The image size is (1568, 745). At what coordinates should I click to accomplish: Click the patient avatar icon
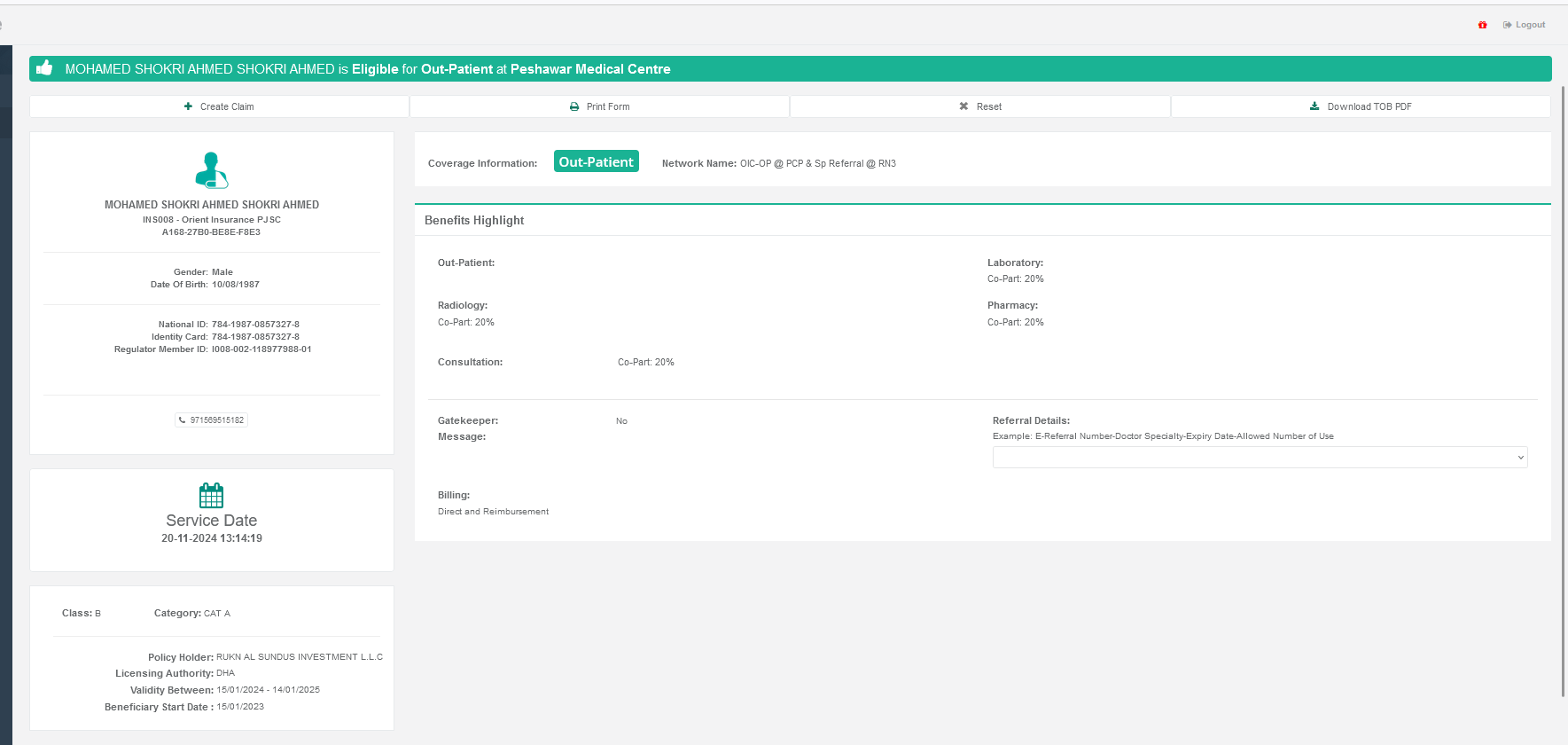click(x=211, y=170)
